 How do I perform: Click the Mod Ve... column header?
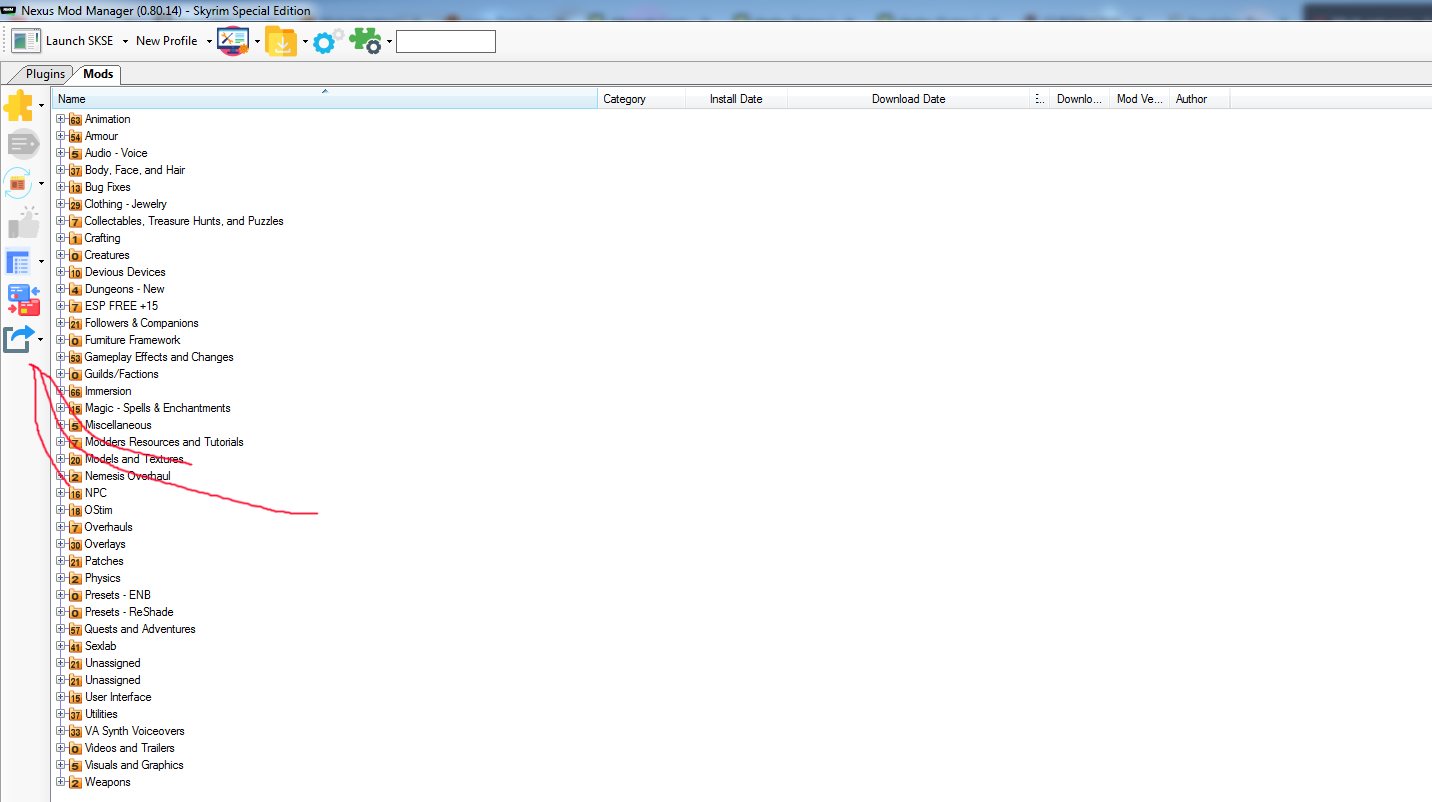click(1140, 99)
